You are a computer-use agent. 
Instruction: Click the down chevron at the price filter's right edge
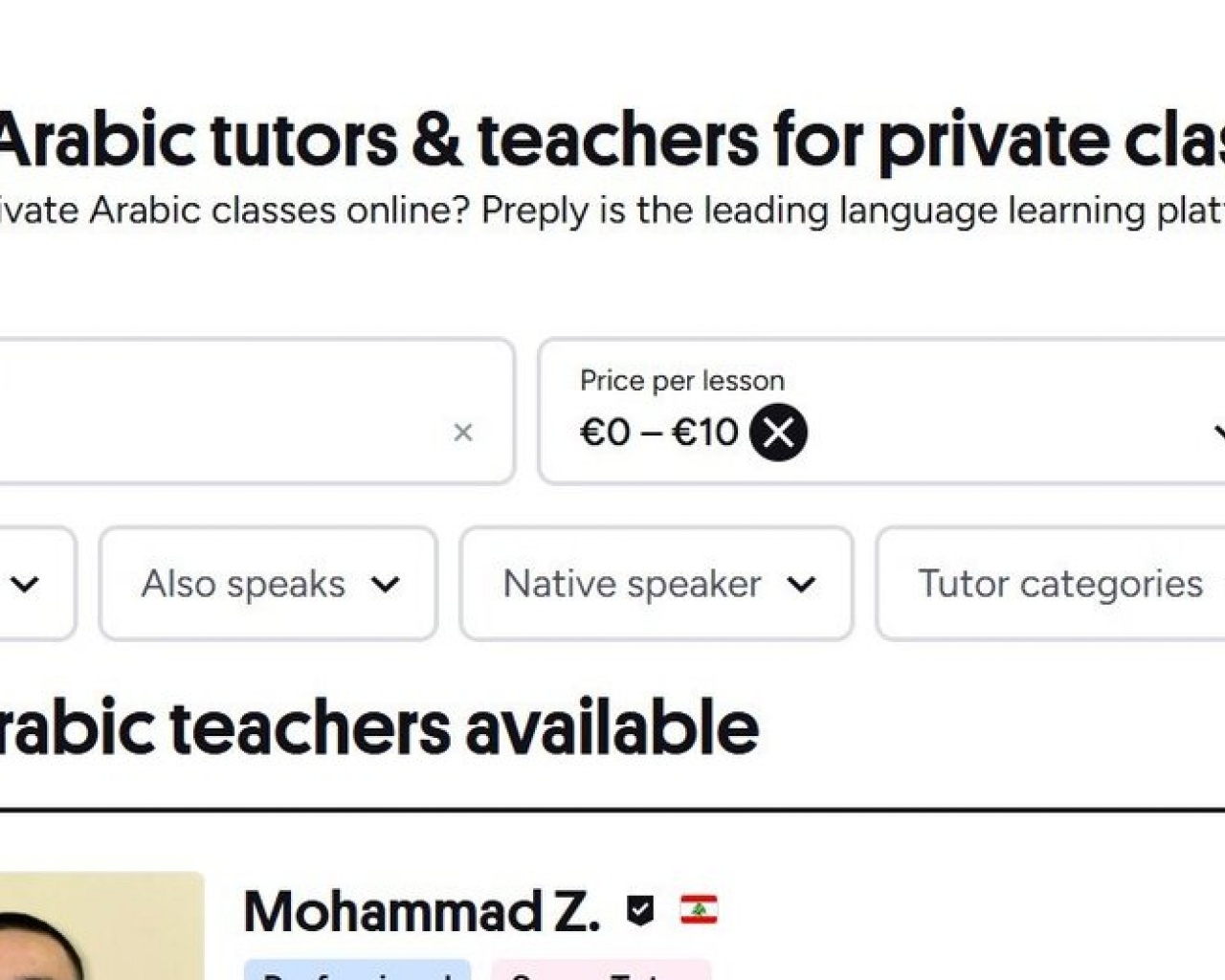coord(1219,433)
